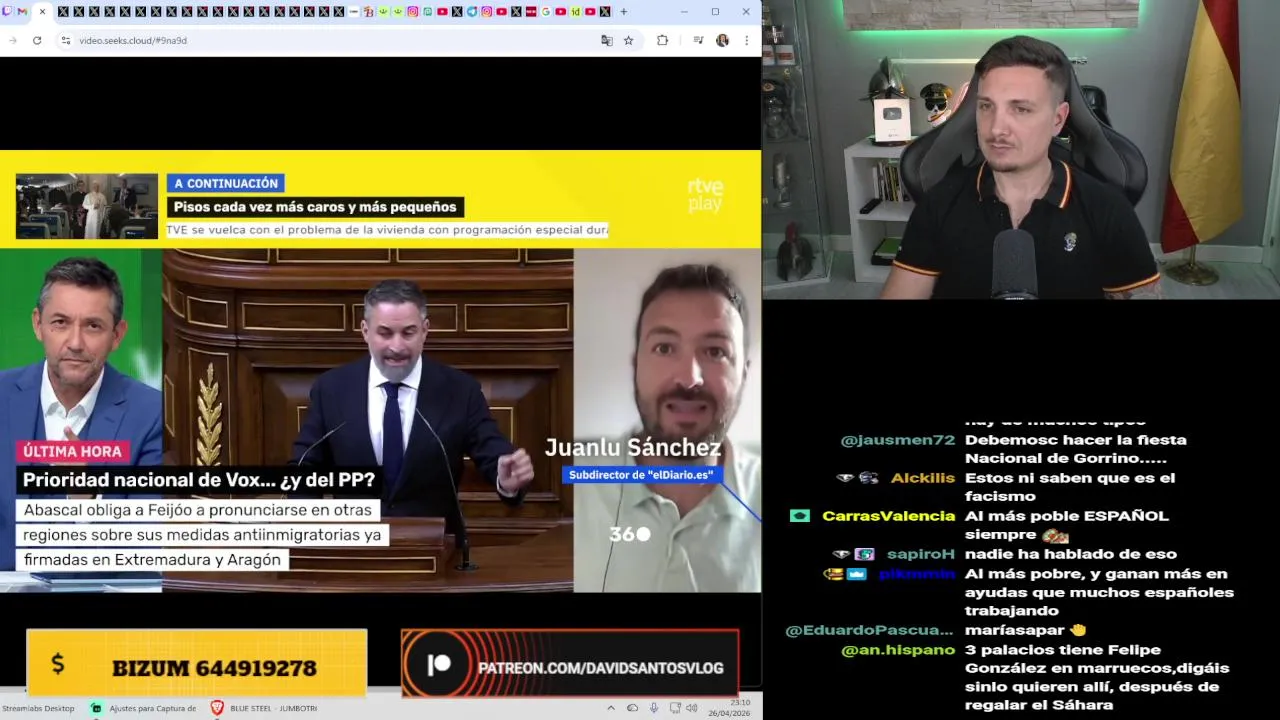Switch to the tab with the 'B' favicon
1280x720 pixels.
pyautogui.click(x=369, y=11)
